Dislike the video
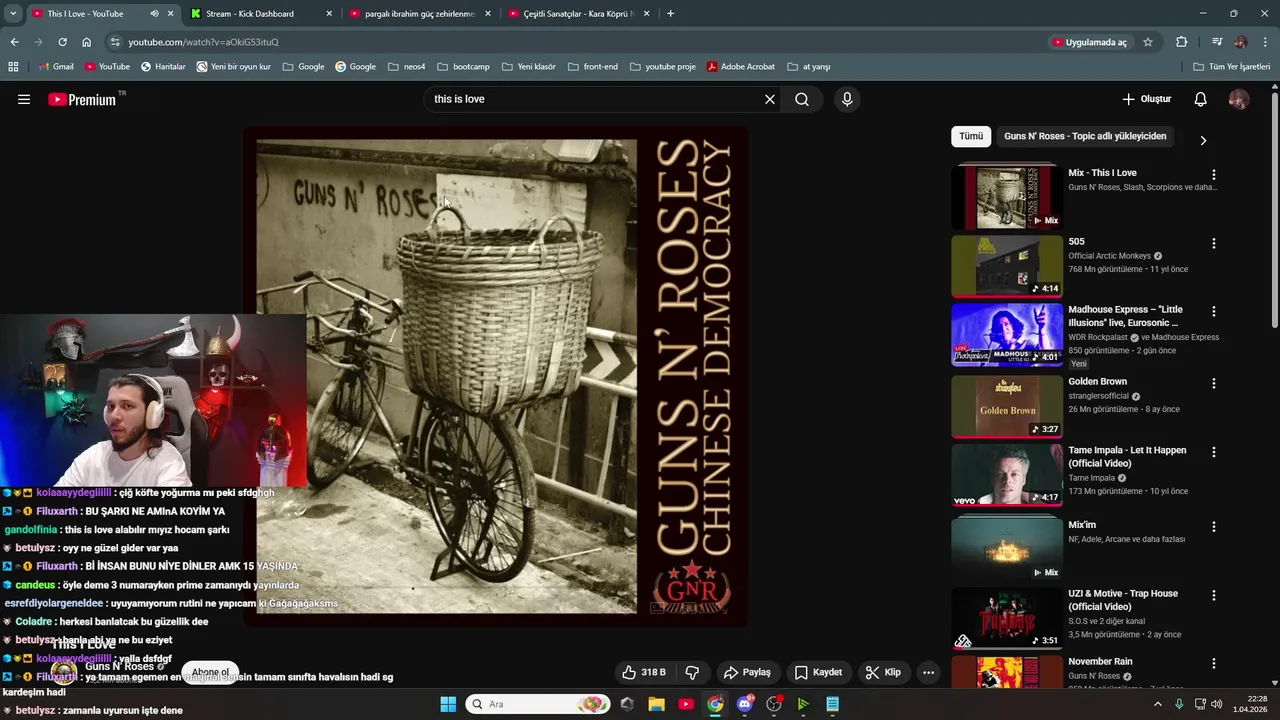 691,672
